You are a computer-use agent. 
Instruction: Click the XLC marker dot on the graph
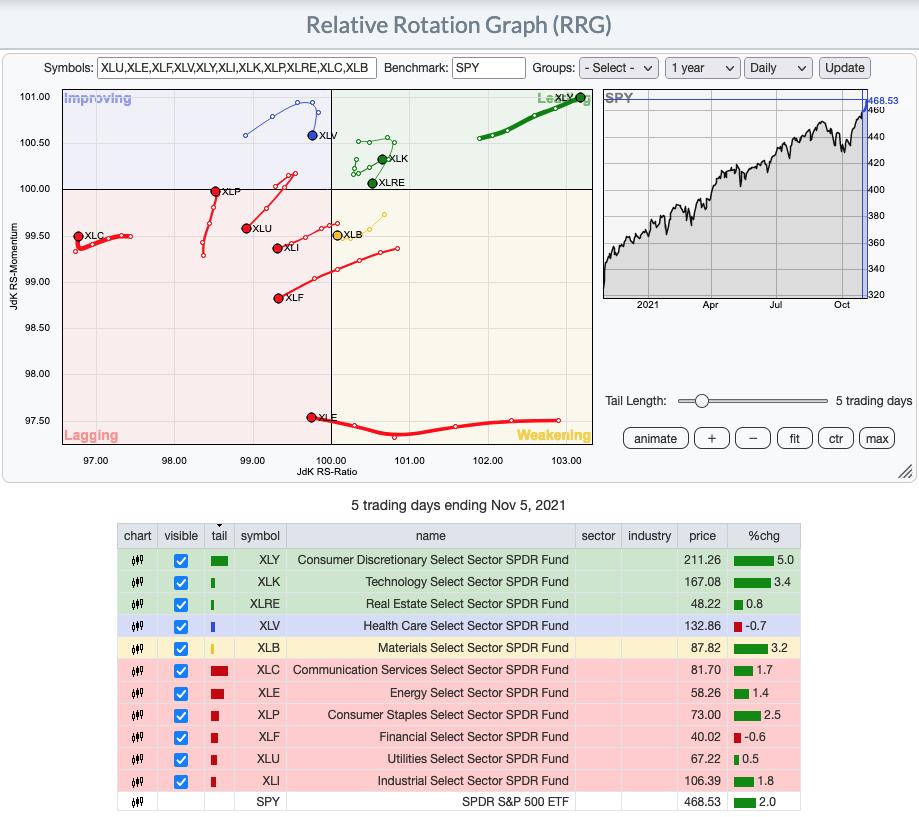[x=78, y=236]
